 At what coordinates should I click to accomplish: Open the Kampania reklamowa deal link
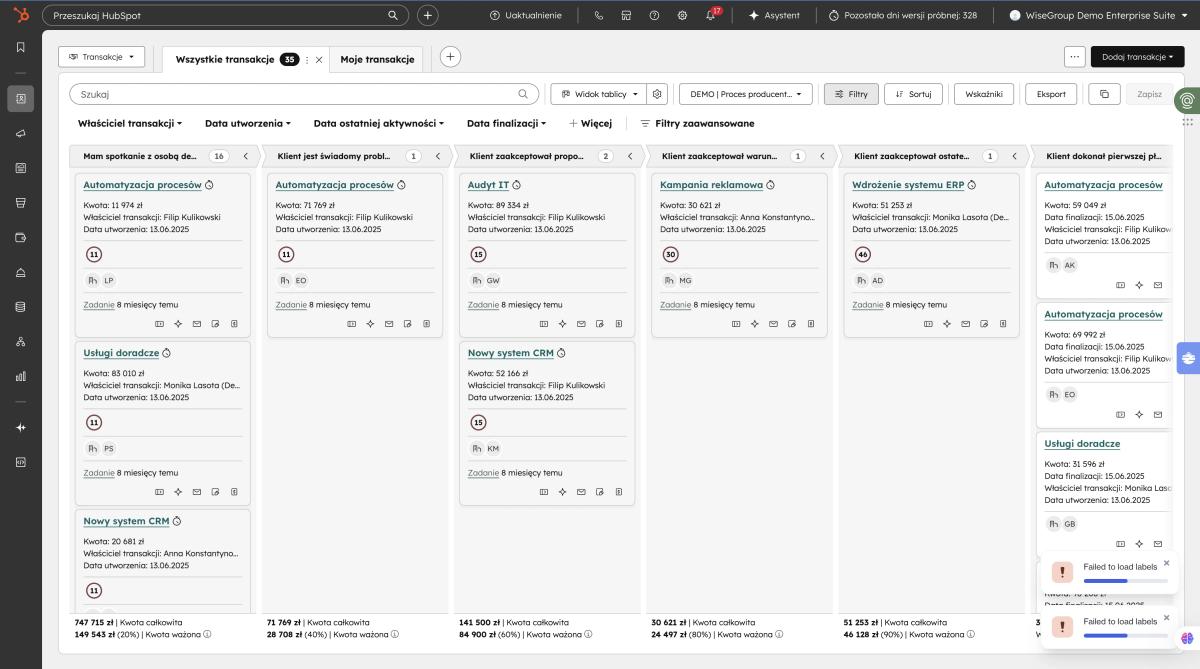(711, 185)
